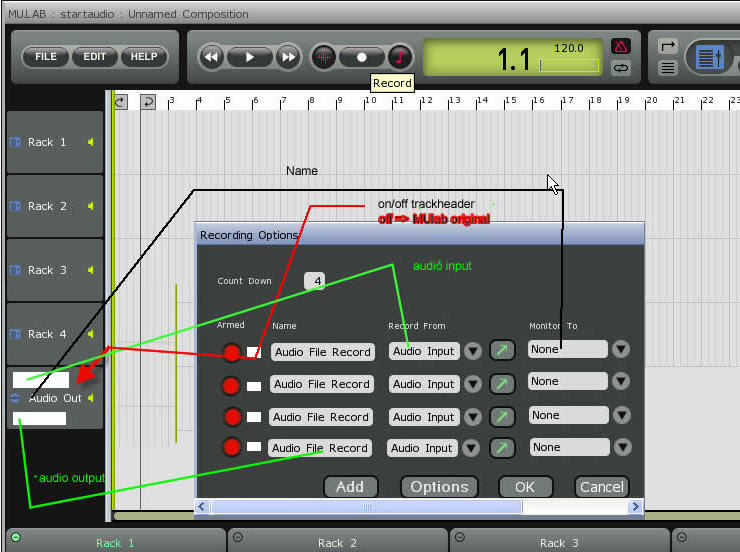Cancel the Recording Options dialog
The width and height of the screenshot is (740, 552).
click(602, 486)
